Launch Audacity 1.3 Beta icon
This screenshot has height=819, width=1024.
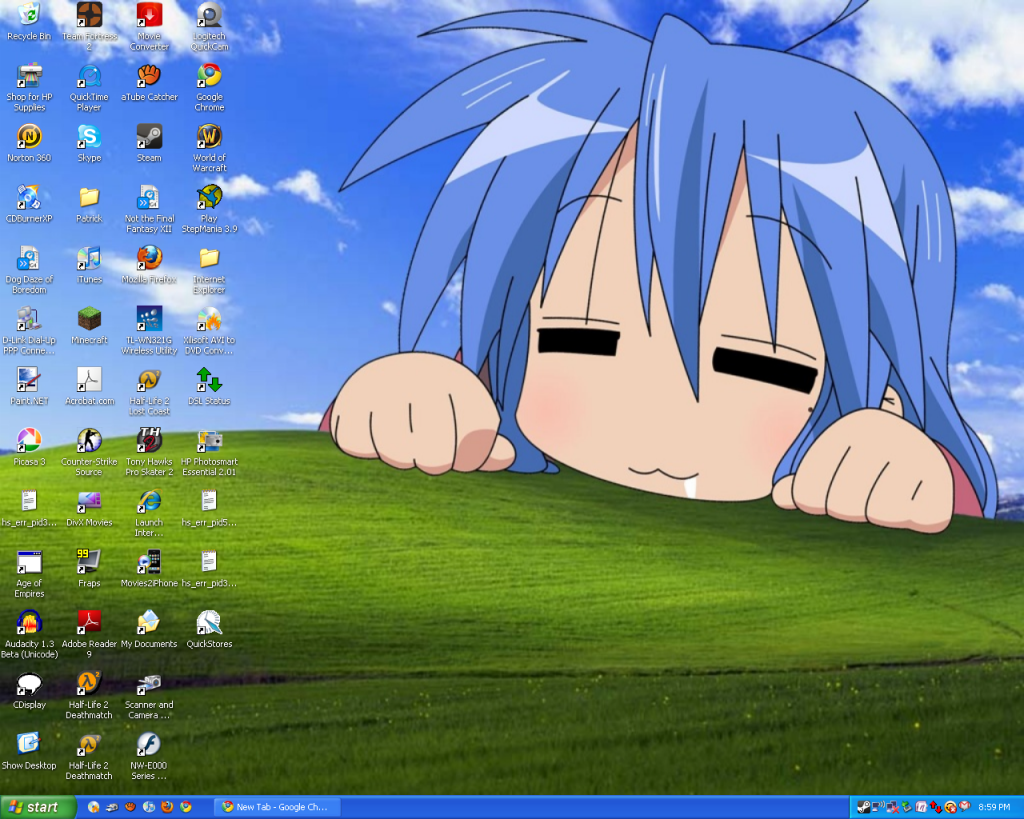(x=29, y=634)
